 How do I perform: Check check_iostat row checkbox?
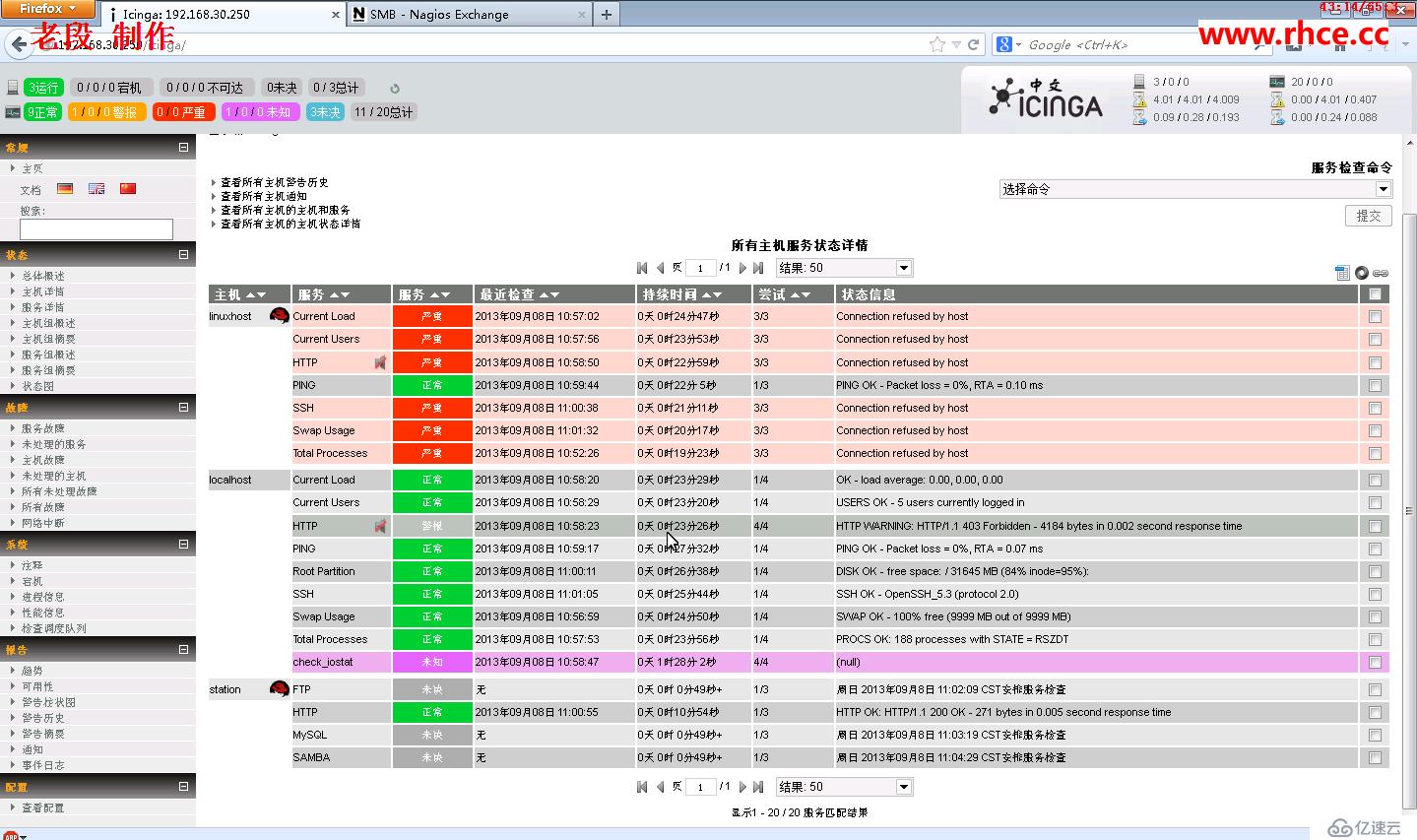tap(1375, 663)
